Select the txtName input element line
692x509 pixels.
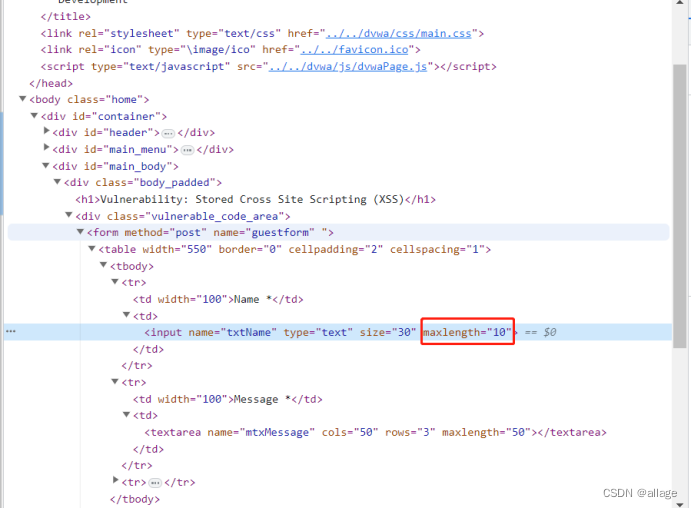coord(331,332)
